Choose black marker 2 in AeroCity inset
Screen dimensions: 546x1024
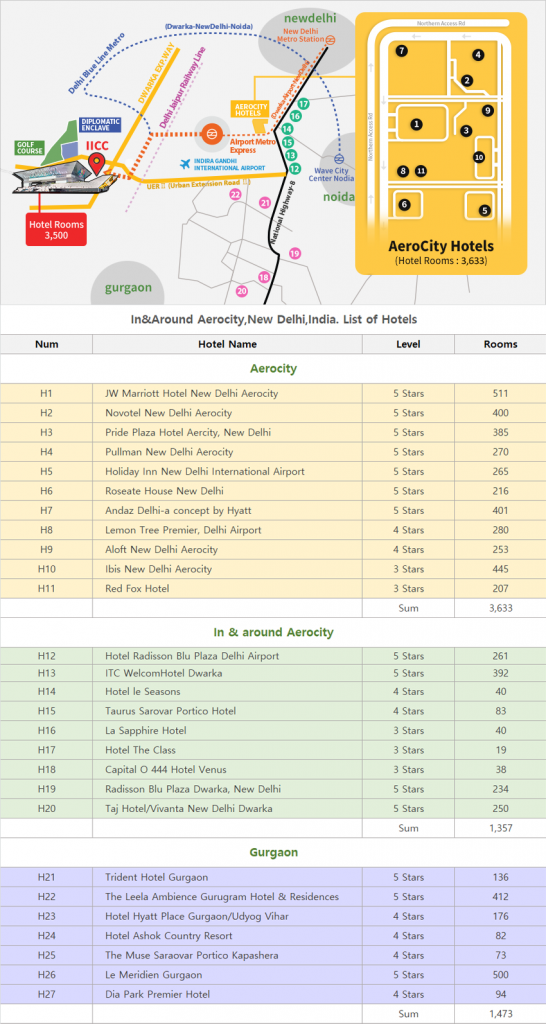point(466,80)
